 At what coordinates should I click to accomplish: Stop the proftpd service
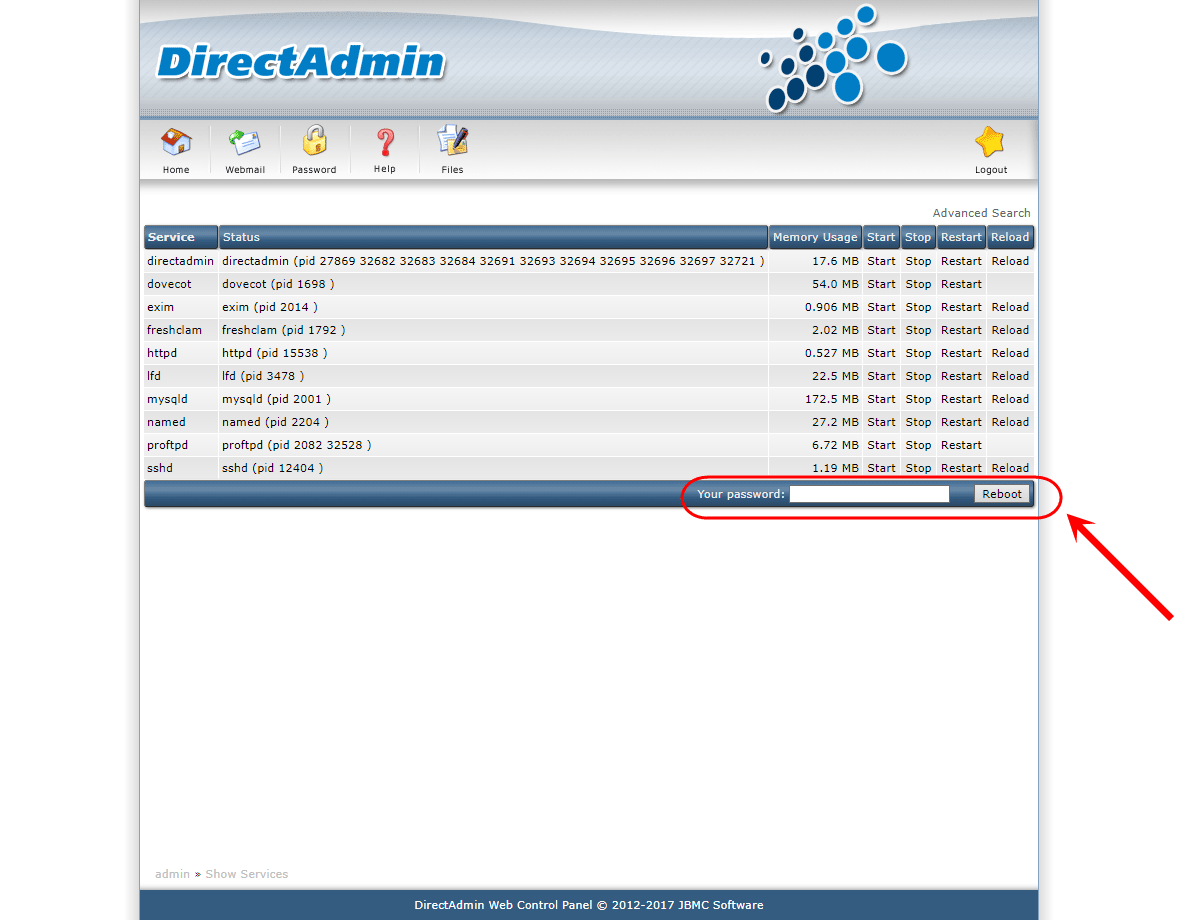coord(918,445)
